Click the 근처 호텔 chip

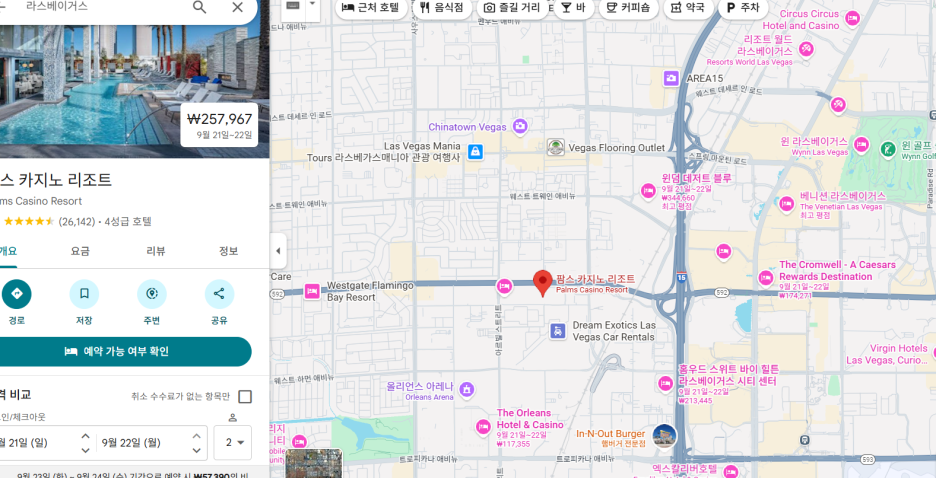coord(371,8)
